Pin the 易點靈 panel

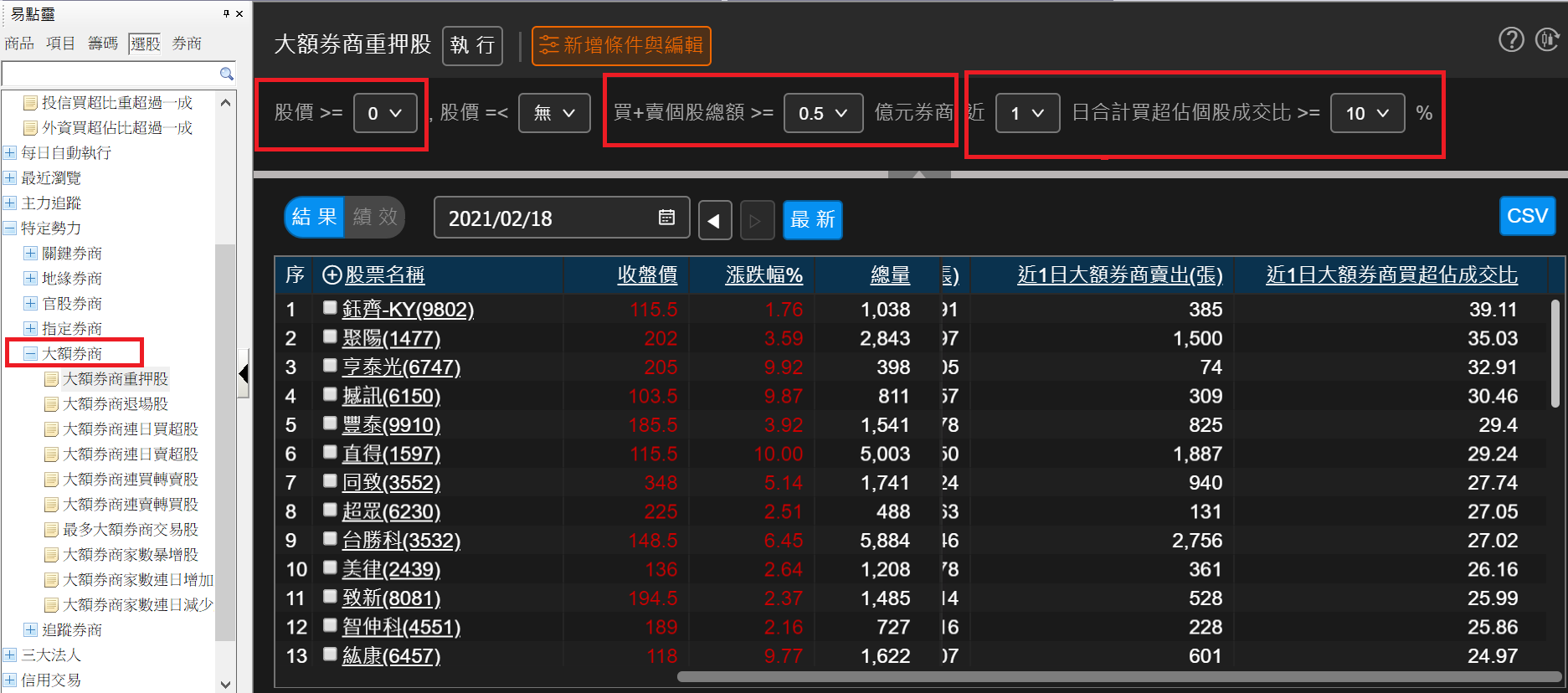226,13
